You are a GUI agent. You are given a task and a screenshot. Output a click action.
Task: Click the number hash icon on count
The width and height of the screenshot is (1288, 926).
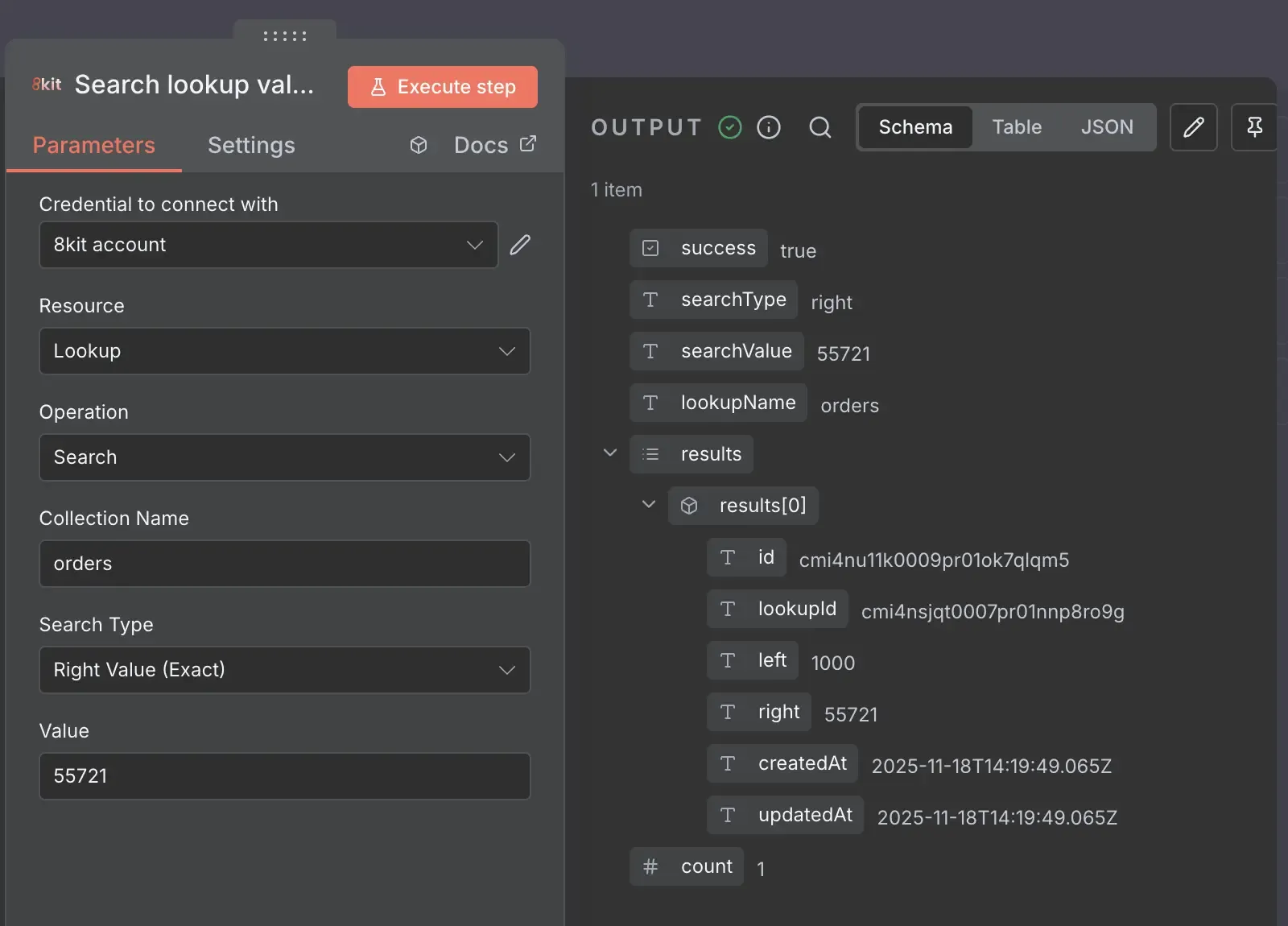650,866
